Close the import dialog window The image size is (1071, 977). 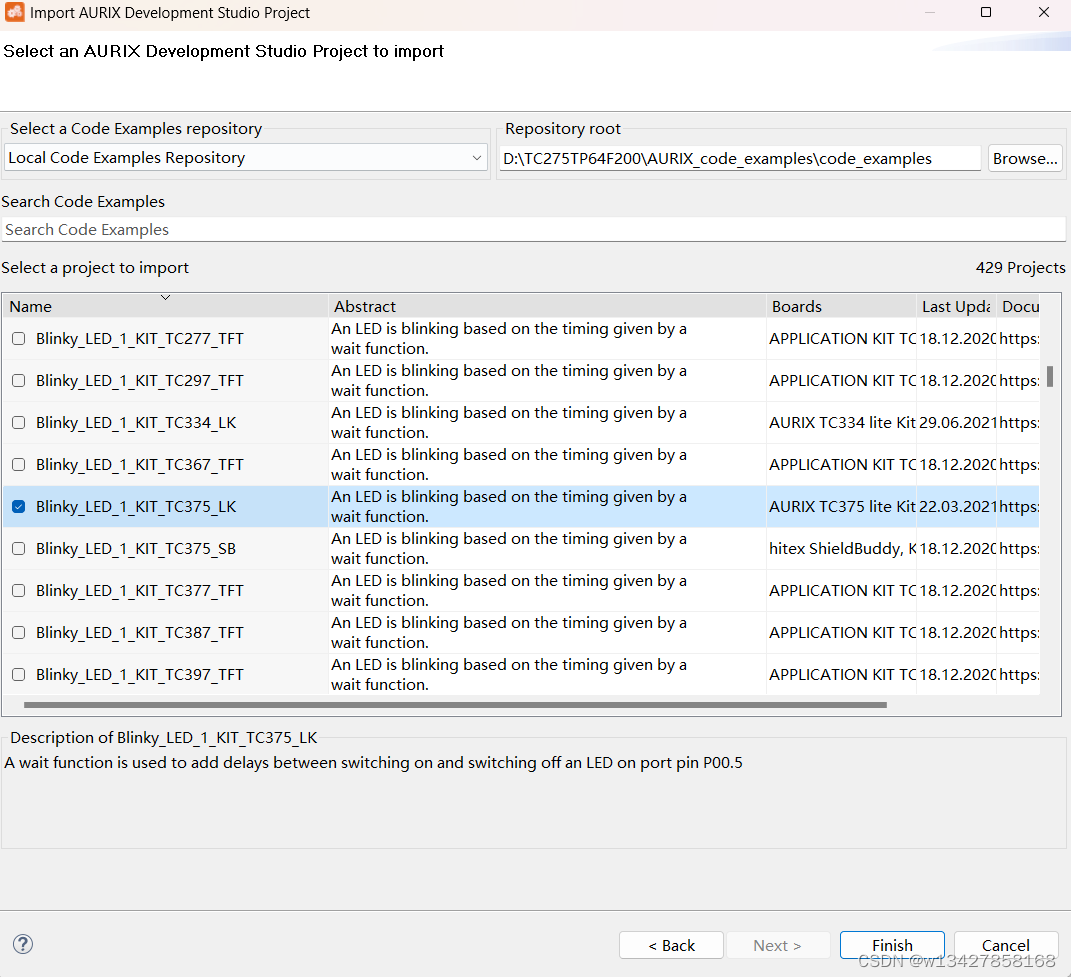pyautogui.click(x=1044, y=12)
